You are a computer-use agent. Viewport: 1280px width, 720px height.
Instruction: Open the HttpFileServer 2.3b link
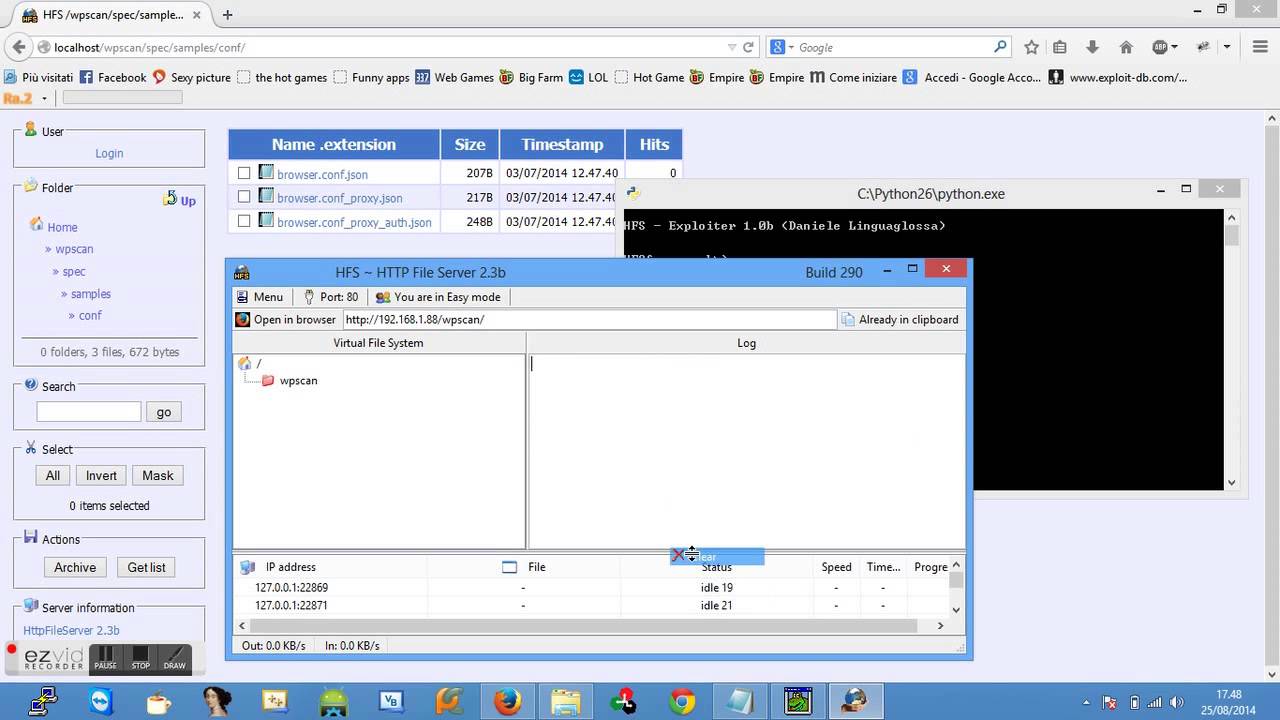tap(71, 630)
